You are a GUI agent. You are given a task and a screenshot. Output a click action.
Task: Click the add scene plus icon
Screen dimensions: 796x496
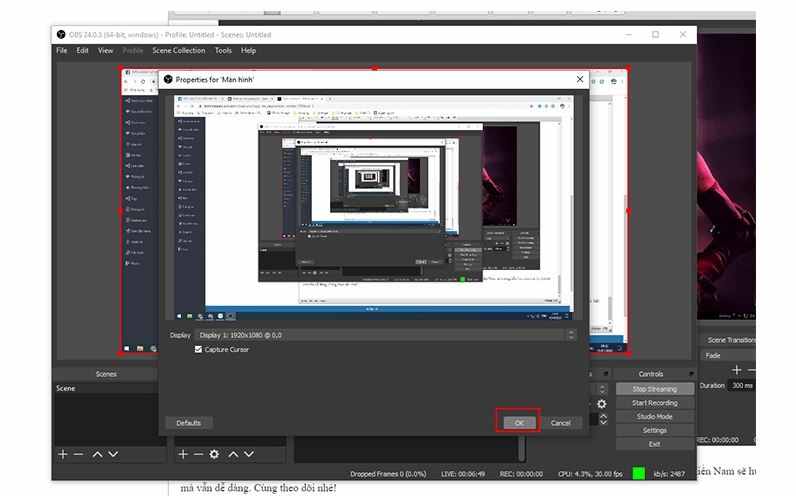click(63, 454)
